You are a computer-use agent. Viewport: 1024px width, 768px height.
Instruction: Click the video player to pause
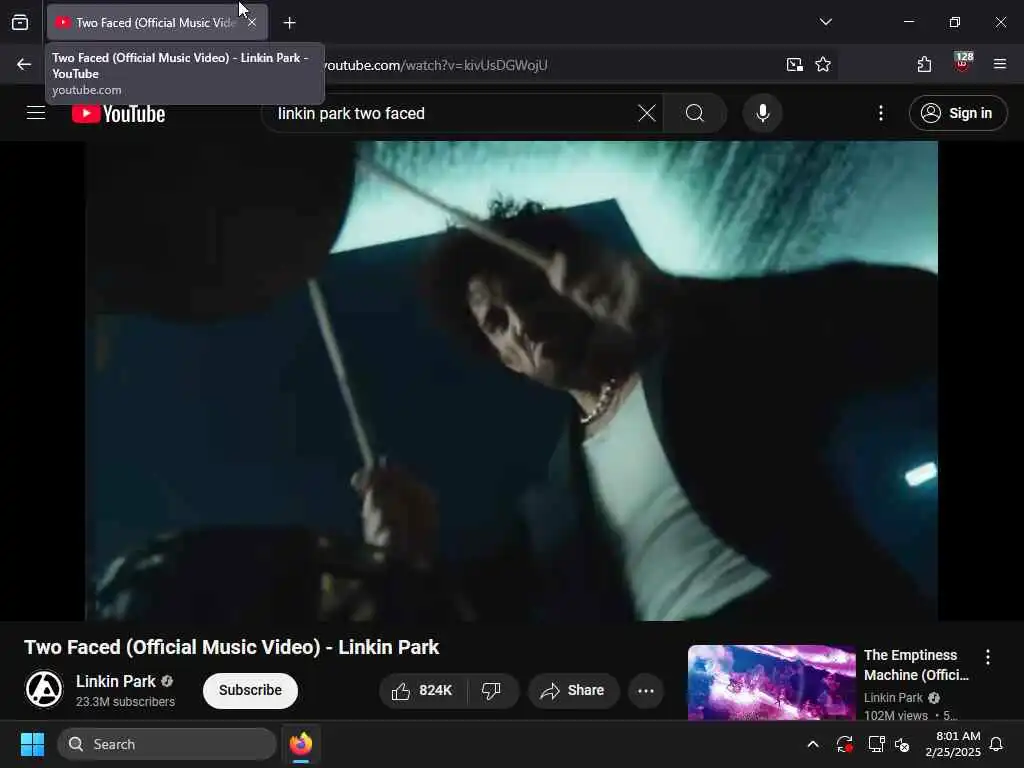[511, 381]
